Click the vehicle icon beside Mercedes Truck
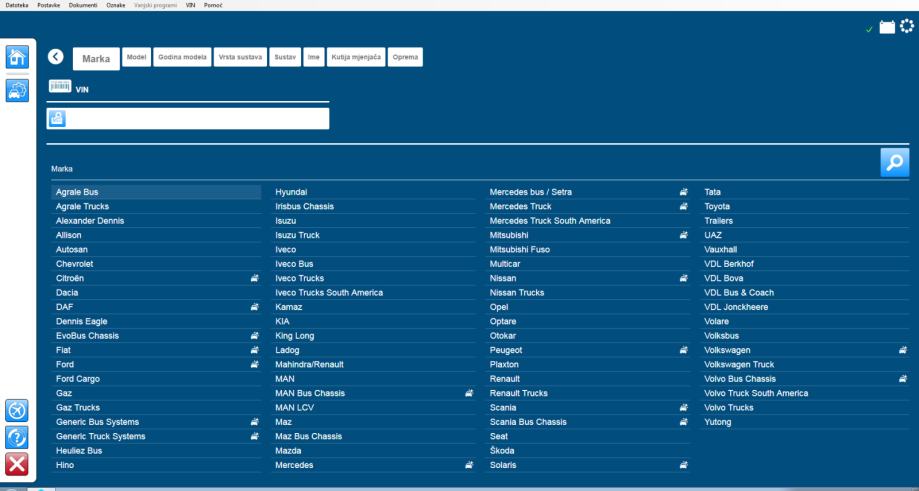Image resolution: width=919 pixels, height=491 pixels. (x=683, y=206)
